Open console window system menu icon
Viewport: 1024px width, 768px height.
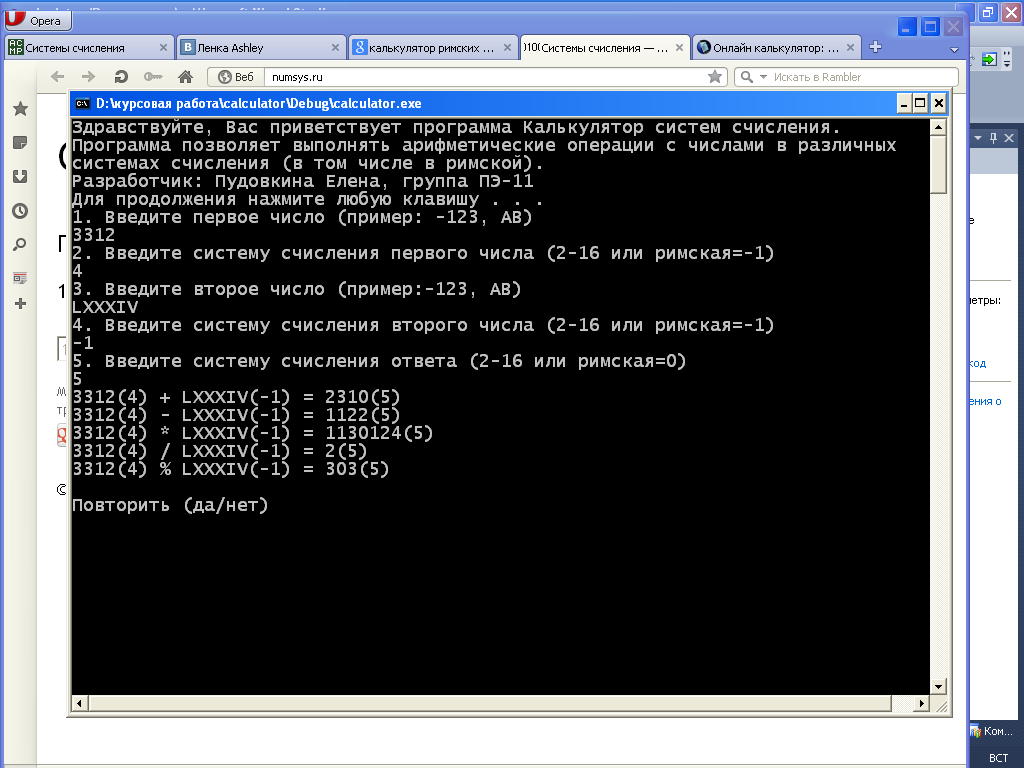pyautogui.click(x=82, y=103)
